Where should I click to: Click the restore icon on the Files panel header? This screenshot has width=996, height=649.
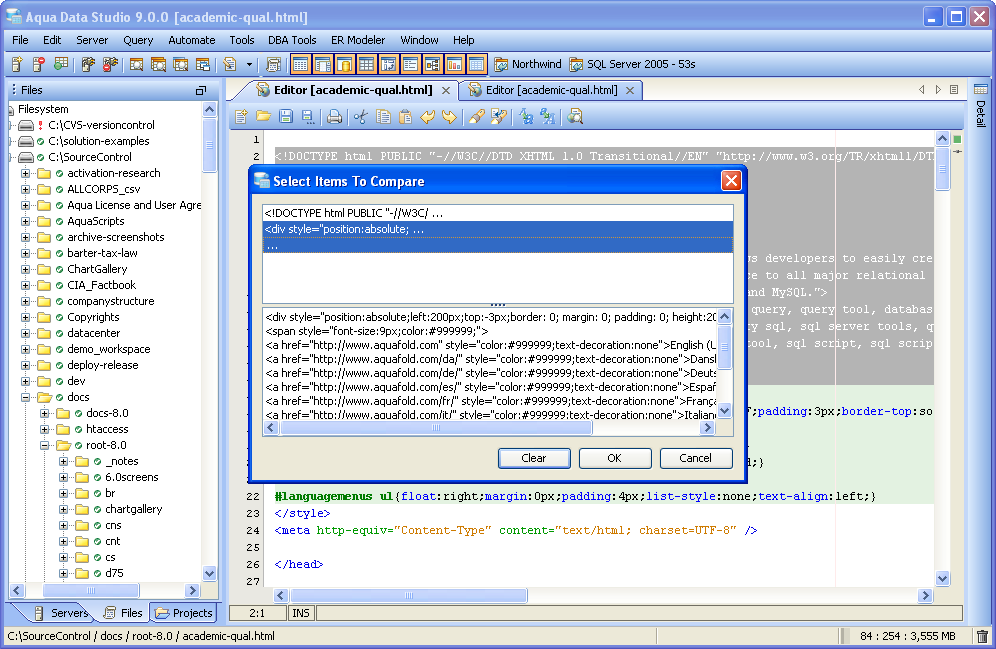(x=201, y=90)
